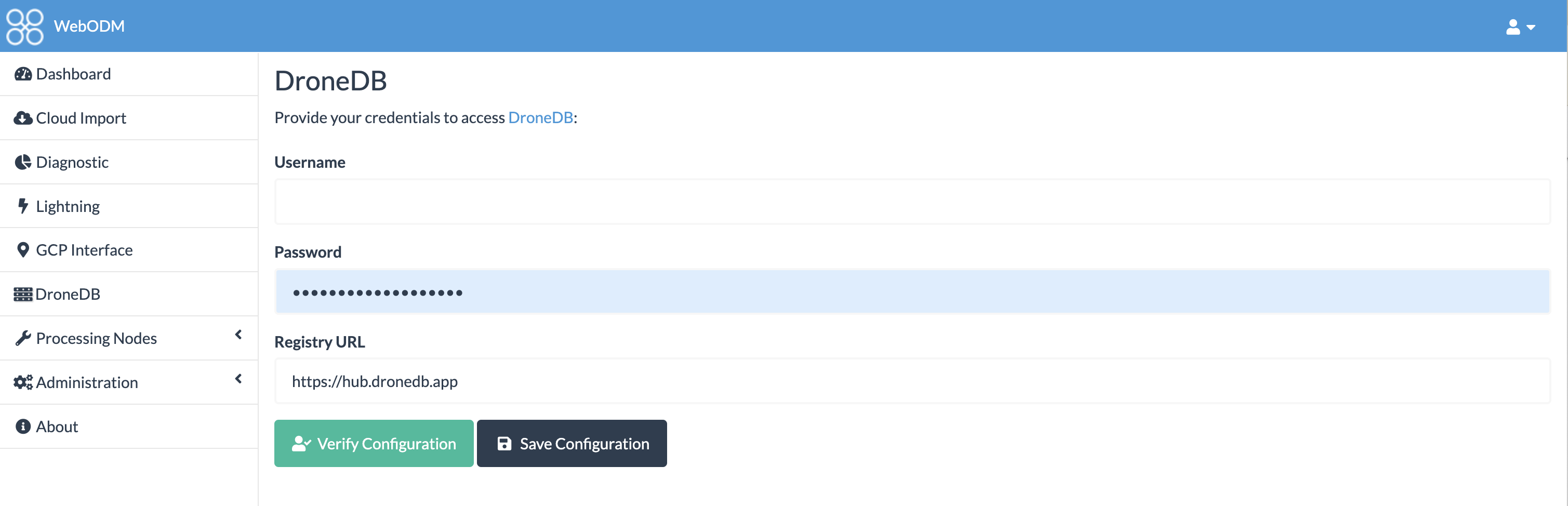
Task: Open the Lightning menu item
Action: 68,206
